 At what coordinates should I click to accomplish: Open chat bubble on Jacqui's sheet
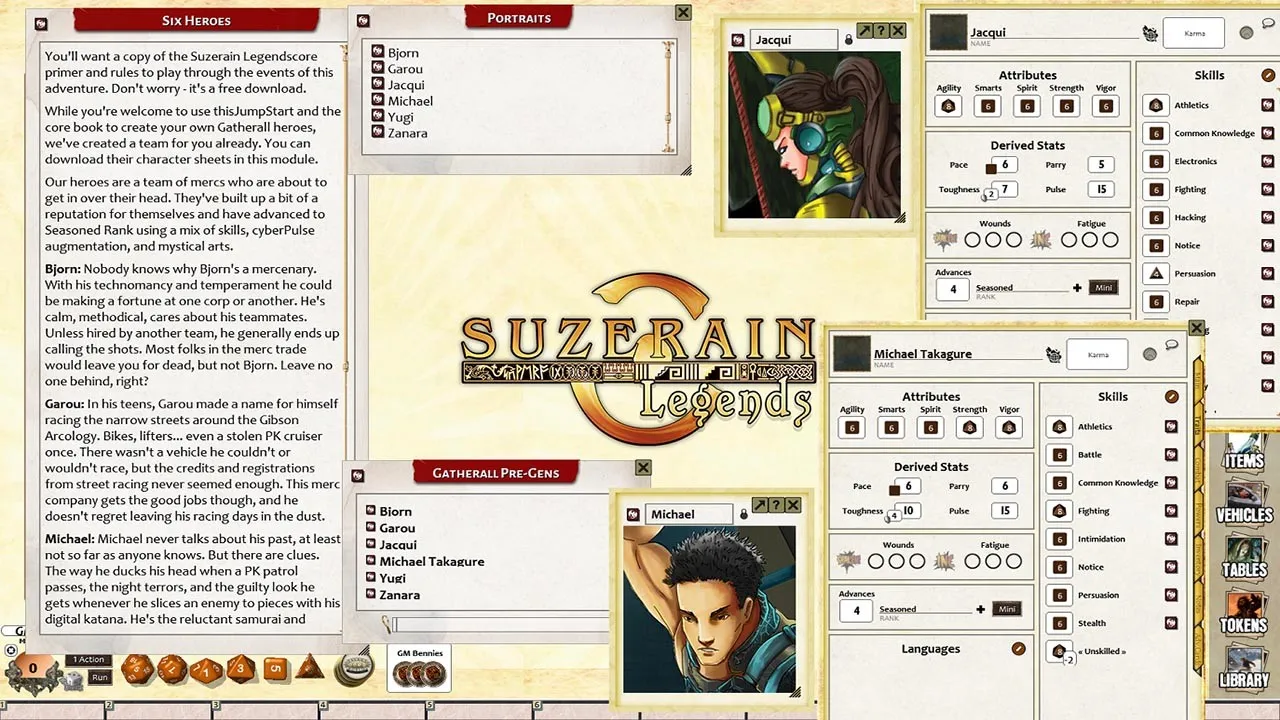tap(1268, 25)
